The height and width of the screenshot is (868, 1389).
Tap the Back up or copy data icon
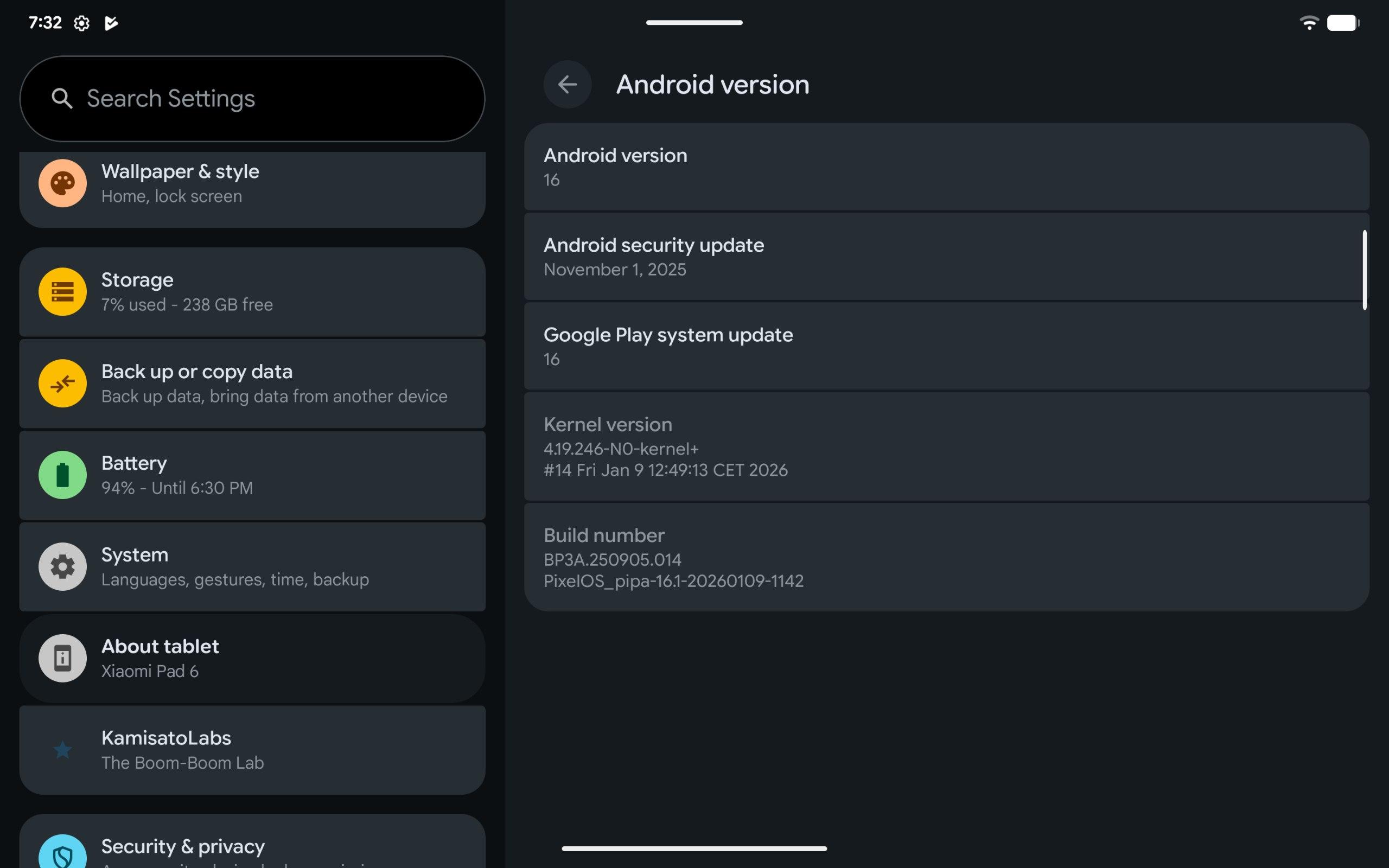tap(62, 383)
